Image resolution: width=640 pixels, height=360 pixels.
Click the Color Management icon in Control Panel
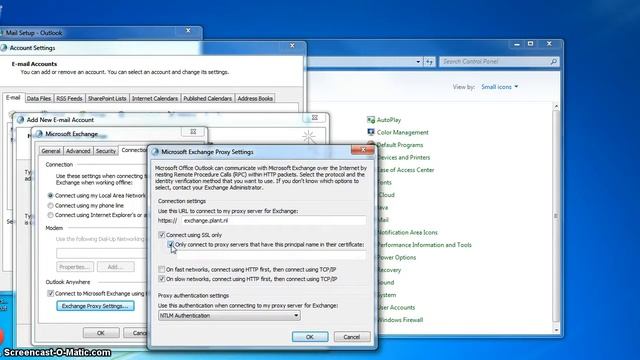pos(371,132)
